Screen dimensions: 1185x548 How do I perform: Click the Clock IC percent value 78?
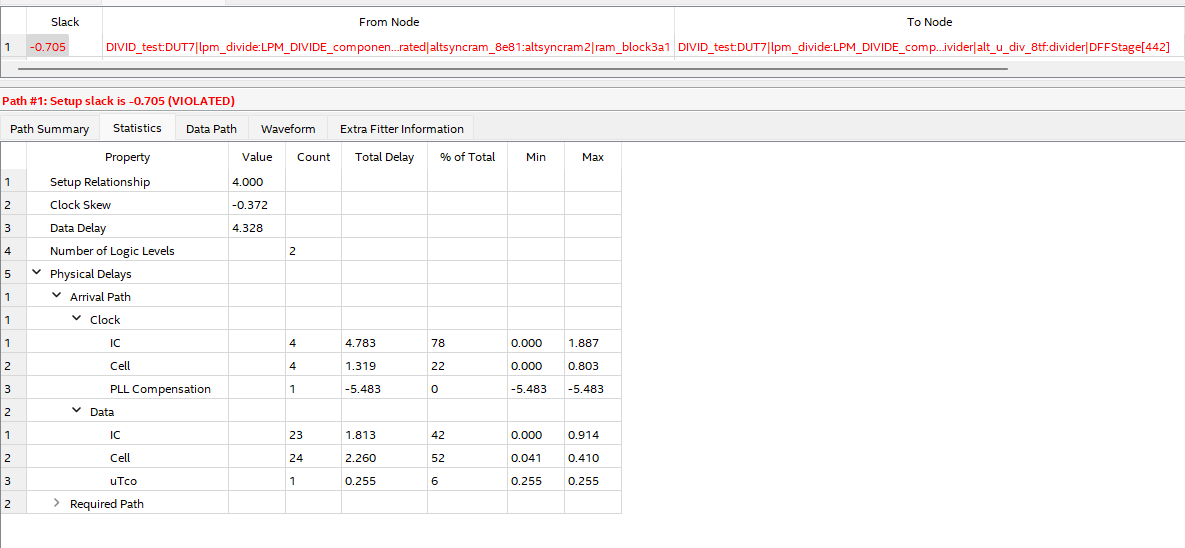pos(438,342)
